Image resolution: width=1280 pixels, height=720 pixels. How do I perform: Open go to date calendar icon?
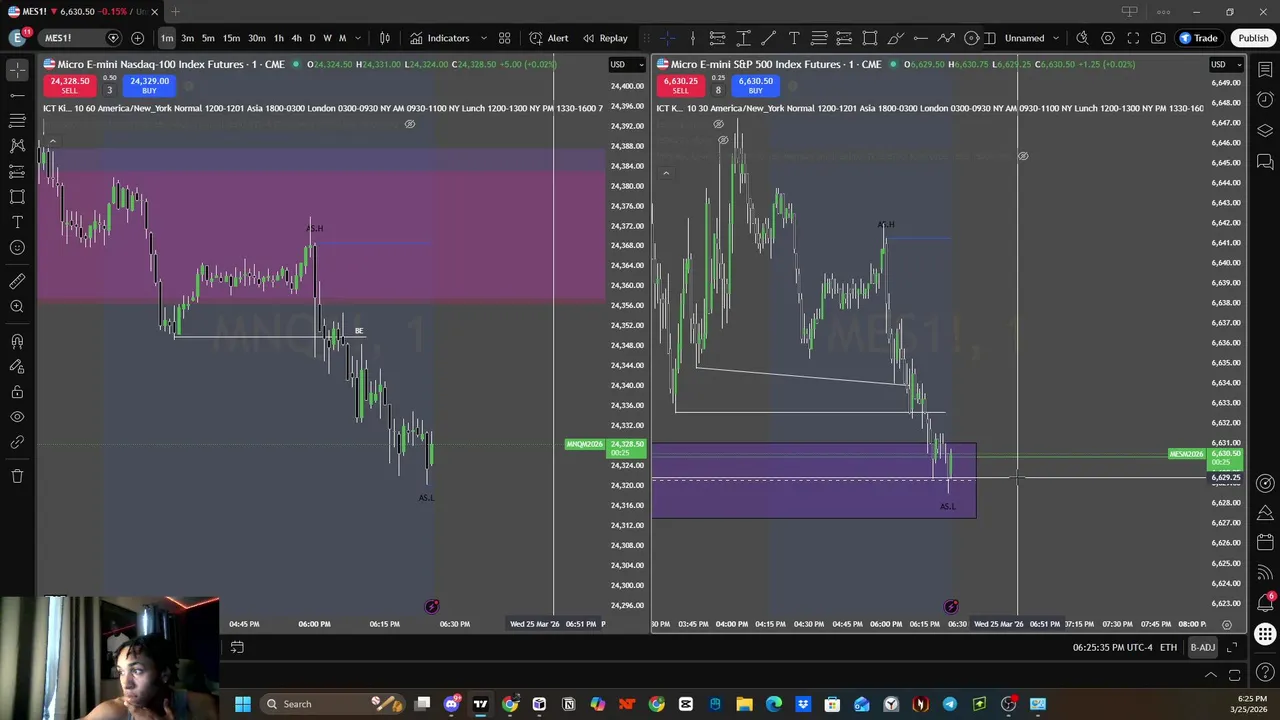click(x=237, y=647)
